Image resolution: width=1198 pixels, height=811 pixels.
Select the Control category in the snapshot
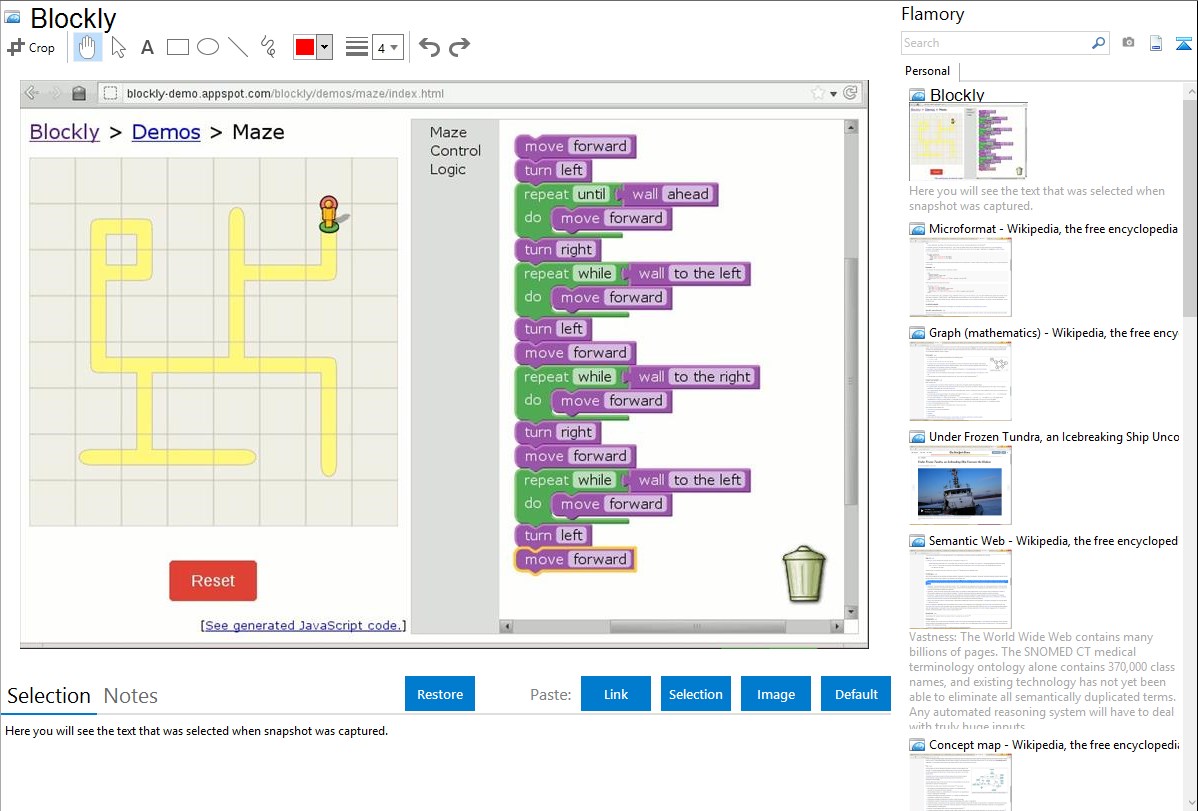(455, 151)
